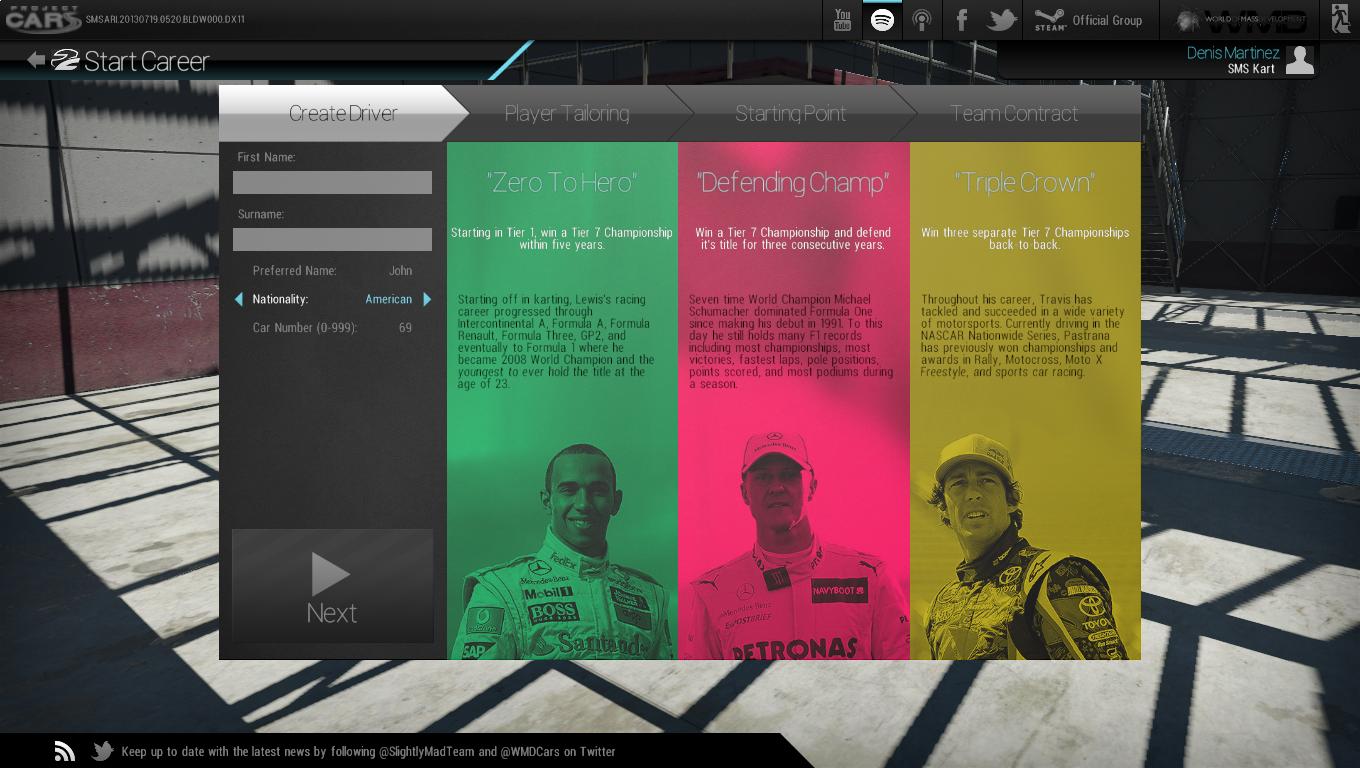Choose previous nationality with left arrow
Viewport: 1360px width, 768px height.
click(x=238, y=299)
